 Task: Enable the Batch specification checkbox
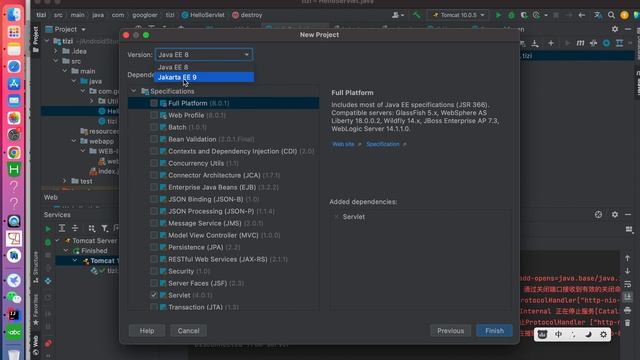pos(153,127)
